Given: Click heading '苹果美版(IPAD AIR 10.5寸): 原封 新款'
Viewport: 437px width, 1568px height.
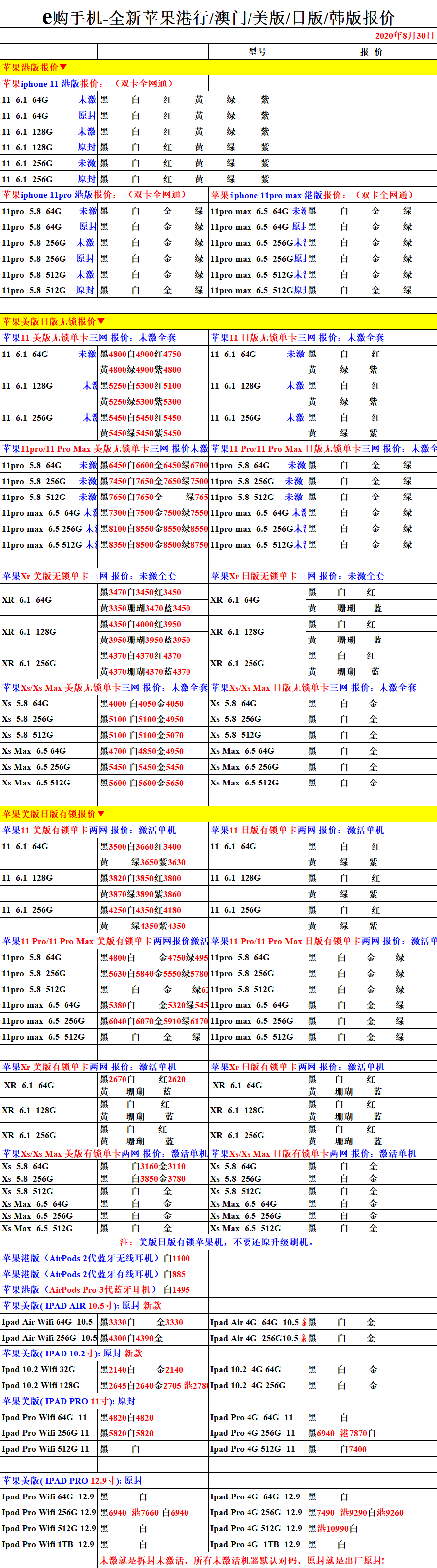Looking at the screenshot, I should pos(82,1305).
